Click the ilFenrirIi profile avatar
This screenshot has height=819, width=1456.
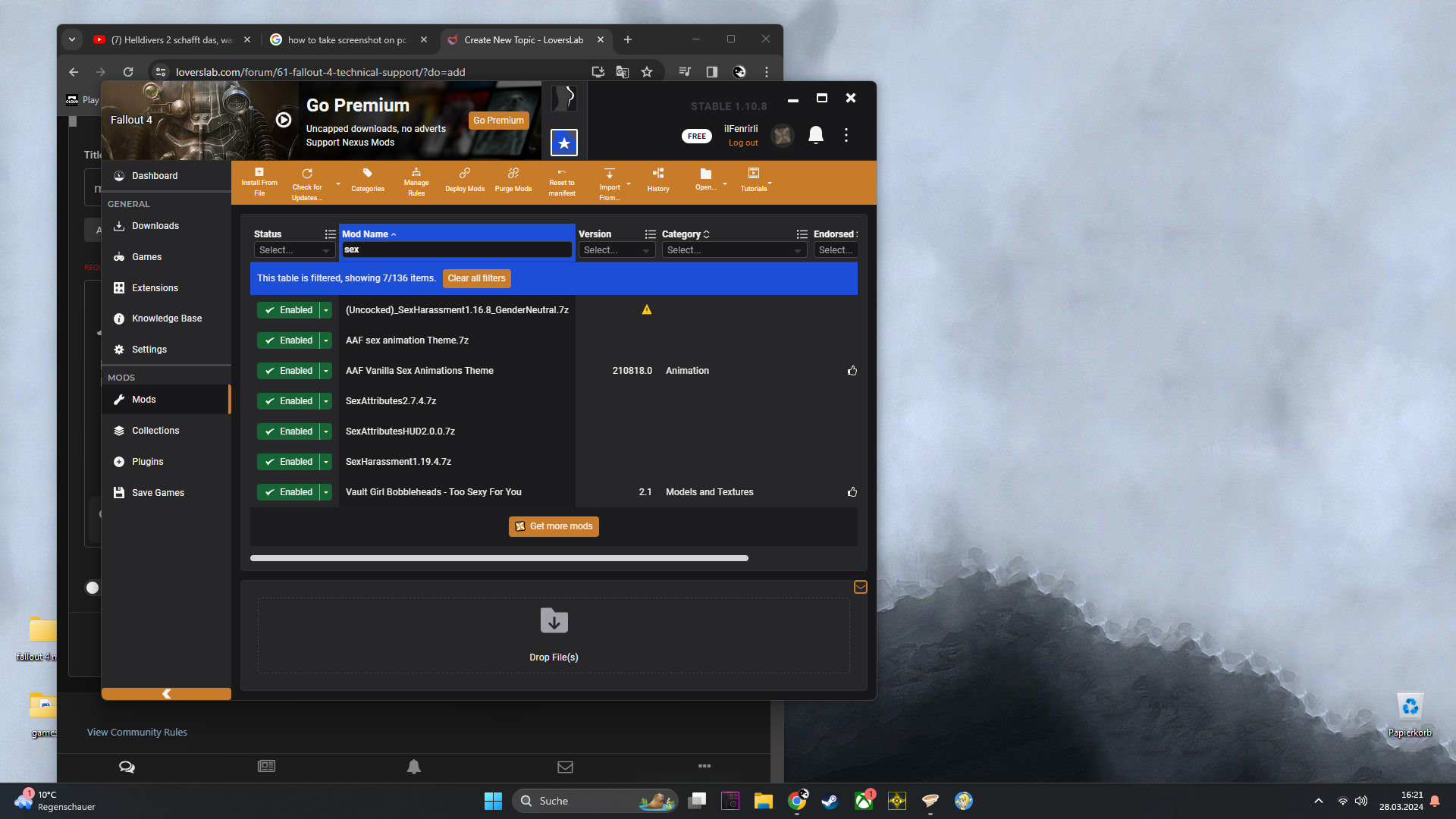783,136
